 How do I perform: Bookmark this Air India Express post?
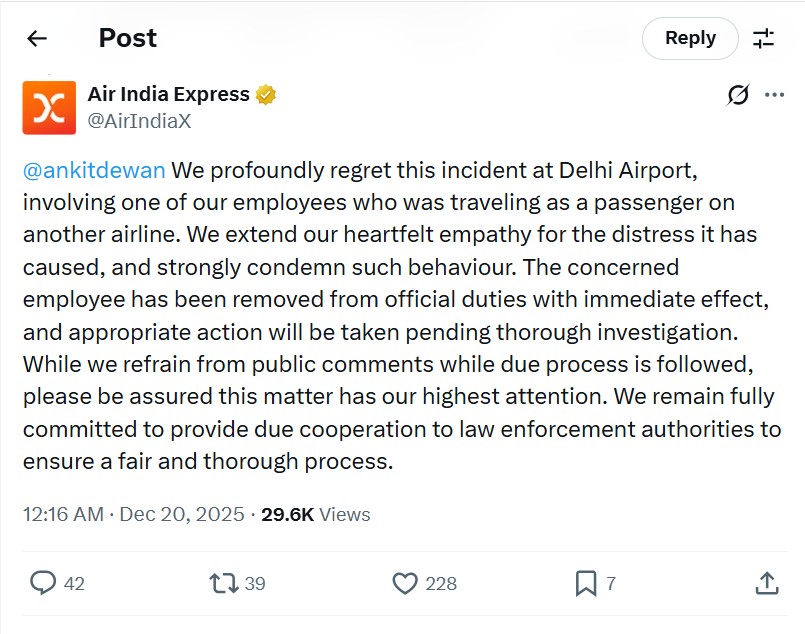click(x=586, y=582)
